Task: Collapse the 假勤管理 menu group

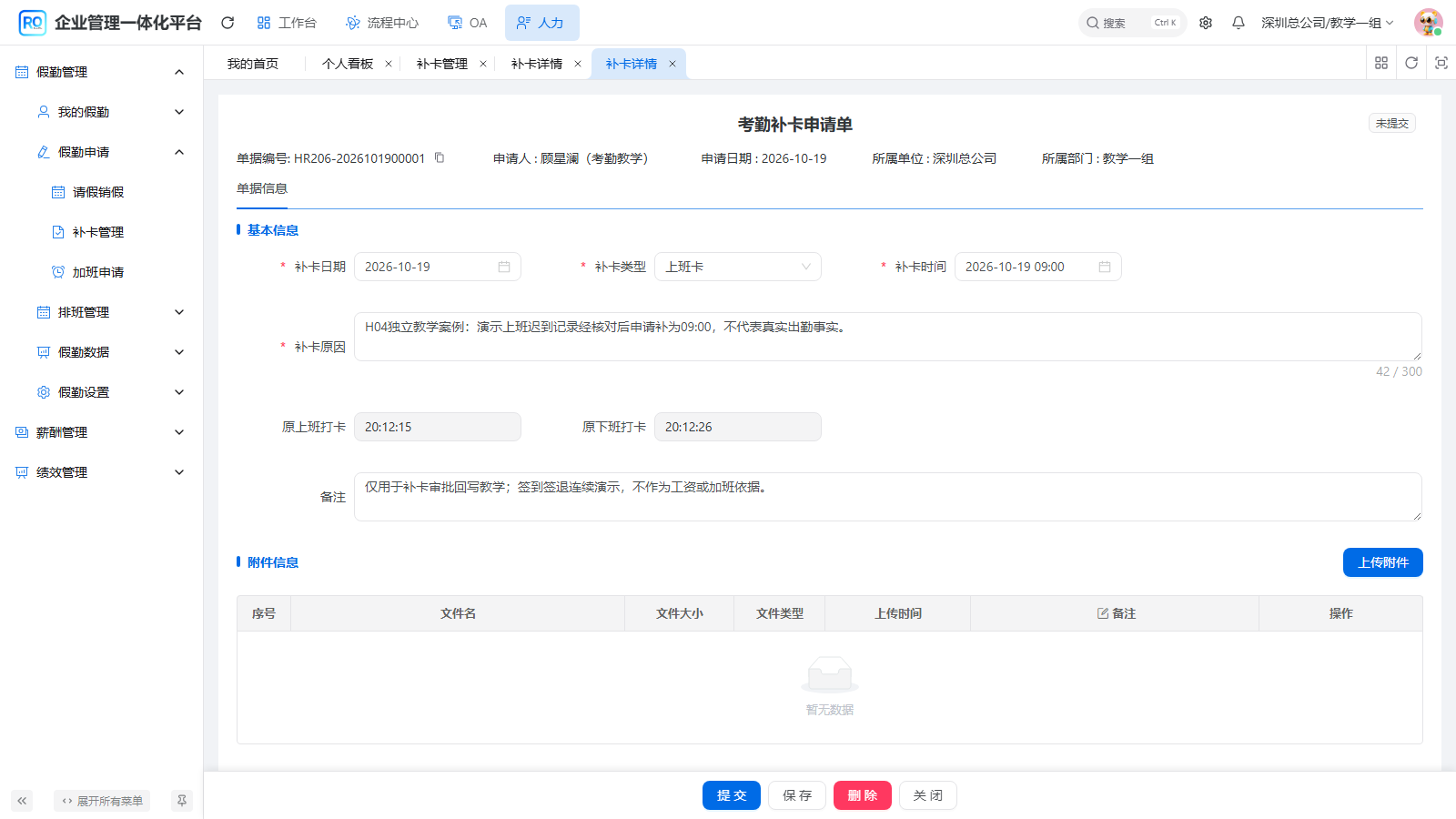Action: 179,72
